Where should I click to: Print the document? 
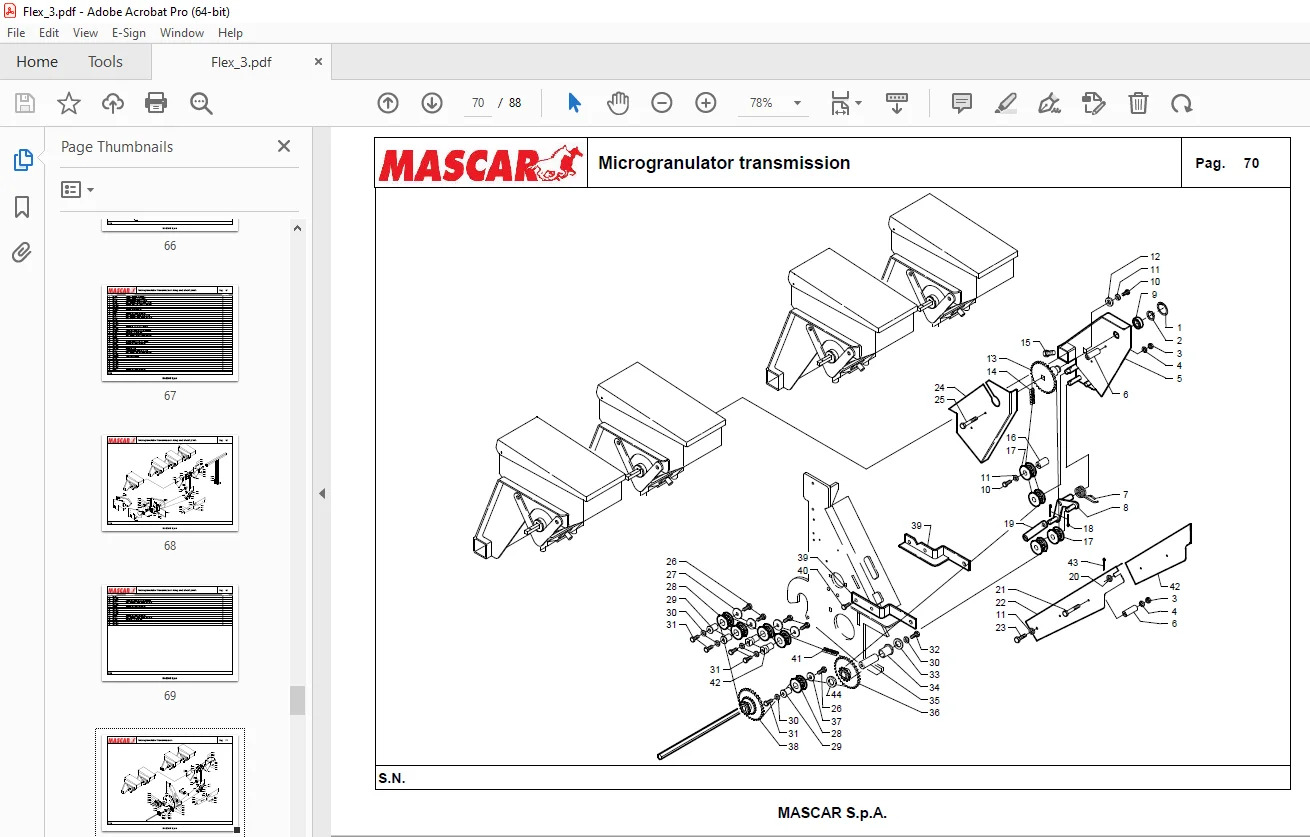(x=156, y=103)
